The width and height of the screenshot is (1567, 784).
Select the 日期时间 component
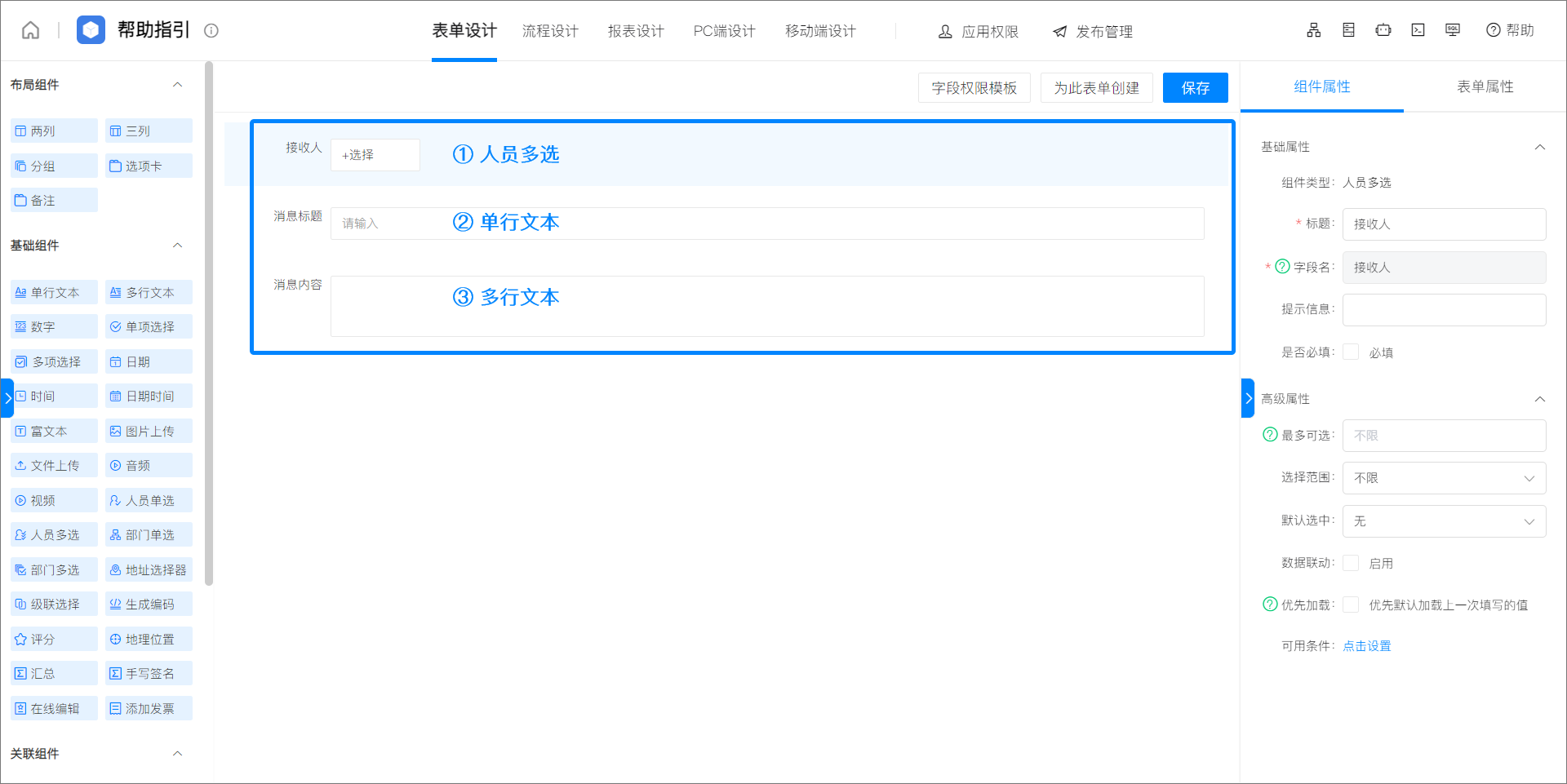tap(149, 396)
